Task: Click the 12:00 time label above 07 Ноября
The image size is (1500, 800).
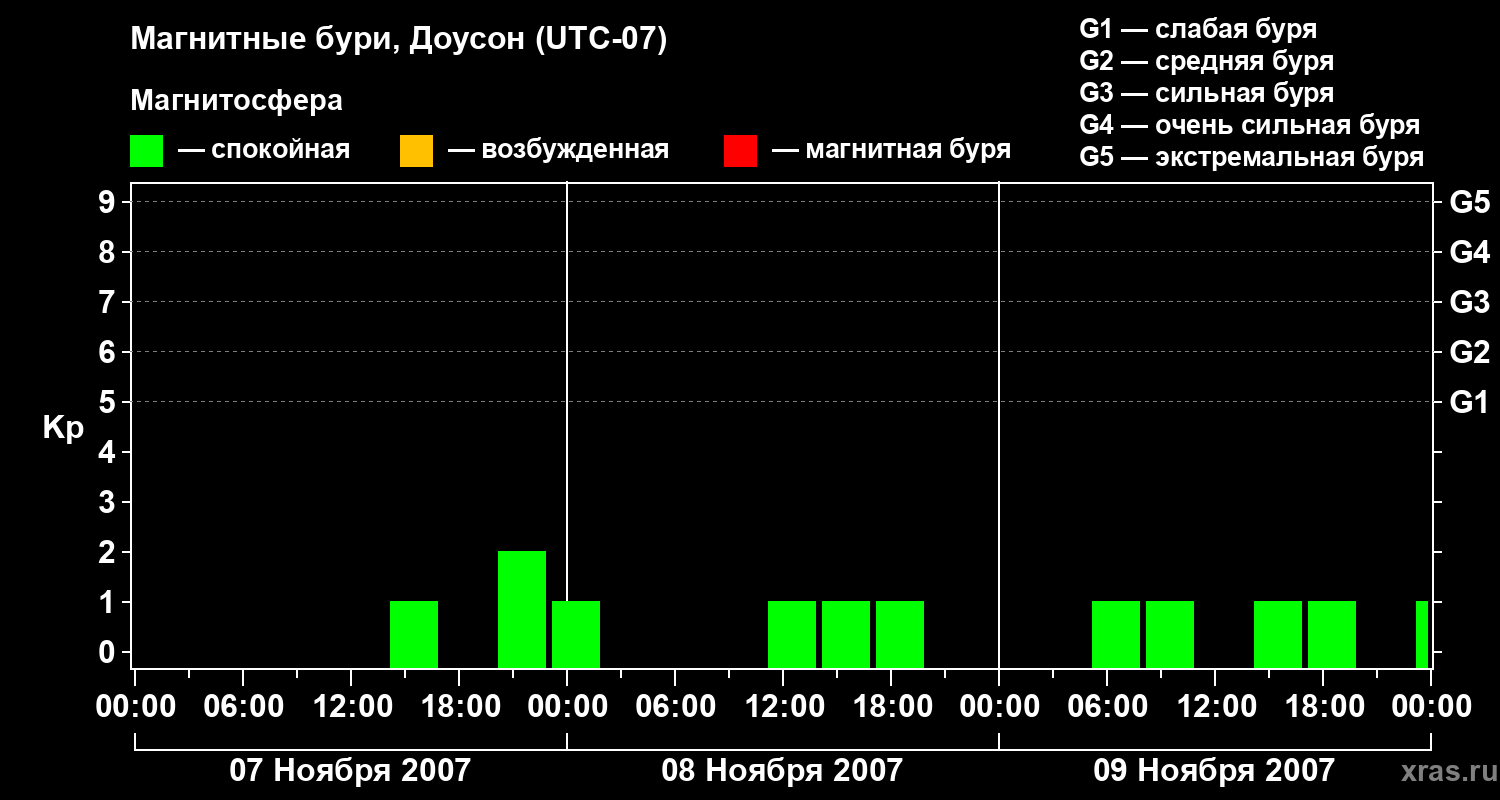Action: 352,707
